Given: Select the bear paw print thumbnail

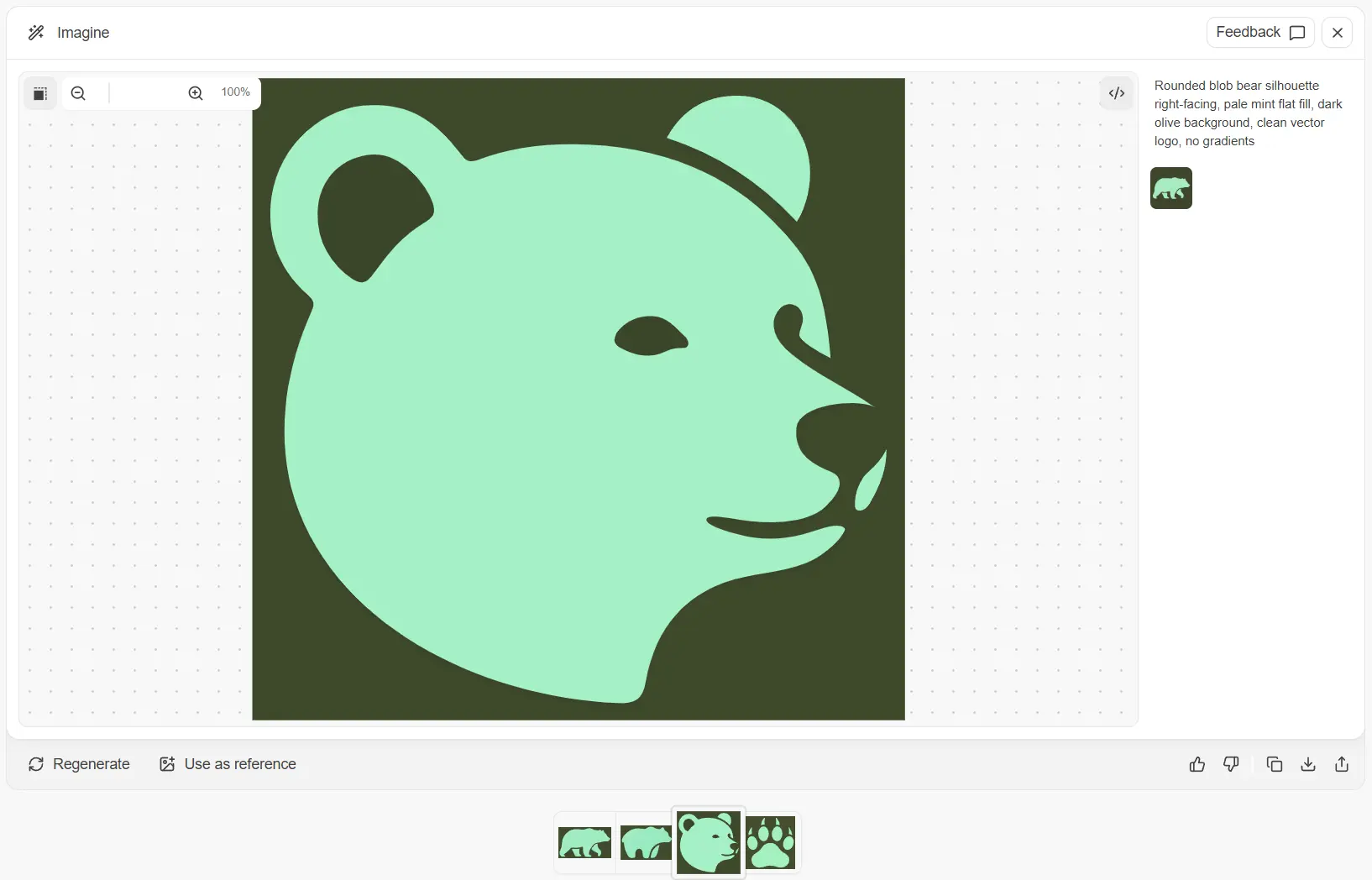Looking at the screenshot, I should 770,843.
